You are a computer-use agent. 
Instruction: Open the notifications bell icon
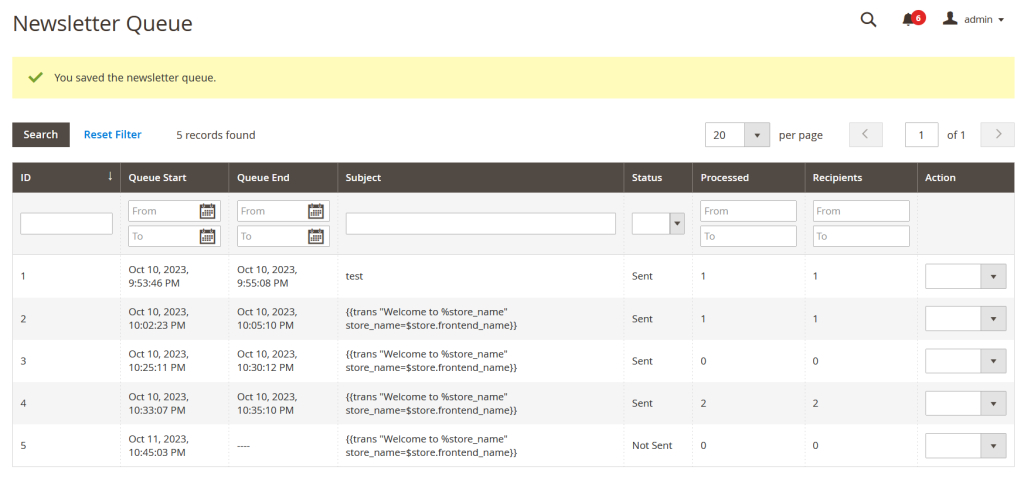click(x=908, y=20)
